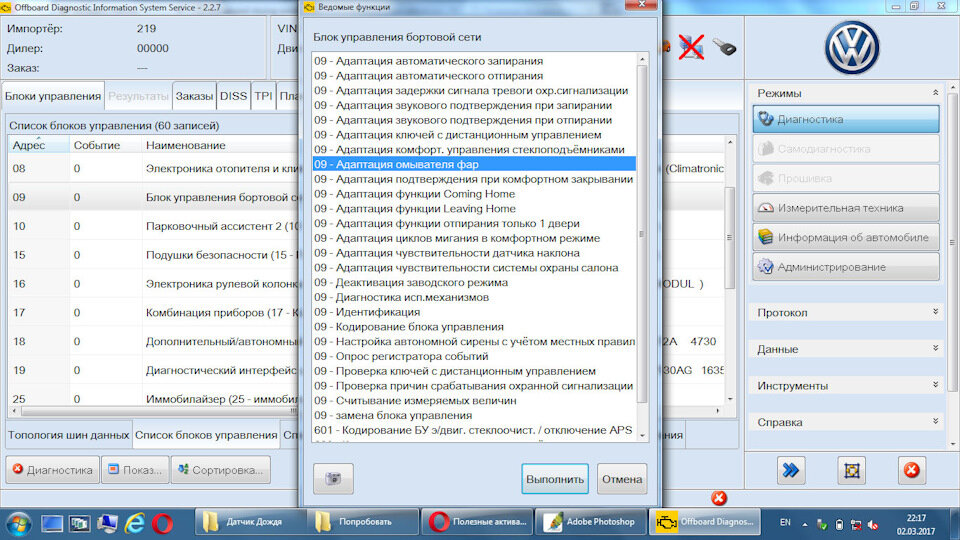Select 'Кодирование блока управления' entry
960x540 pixels.
click(474, 327)
